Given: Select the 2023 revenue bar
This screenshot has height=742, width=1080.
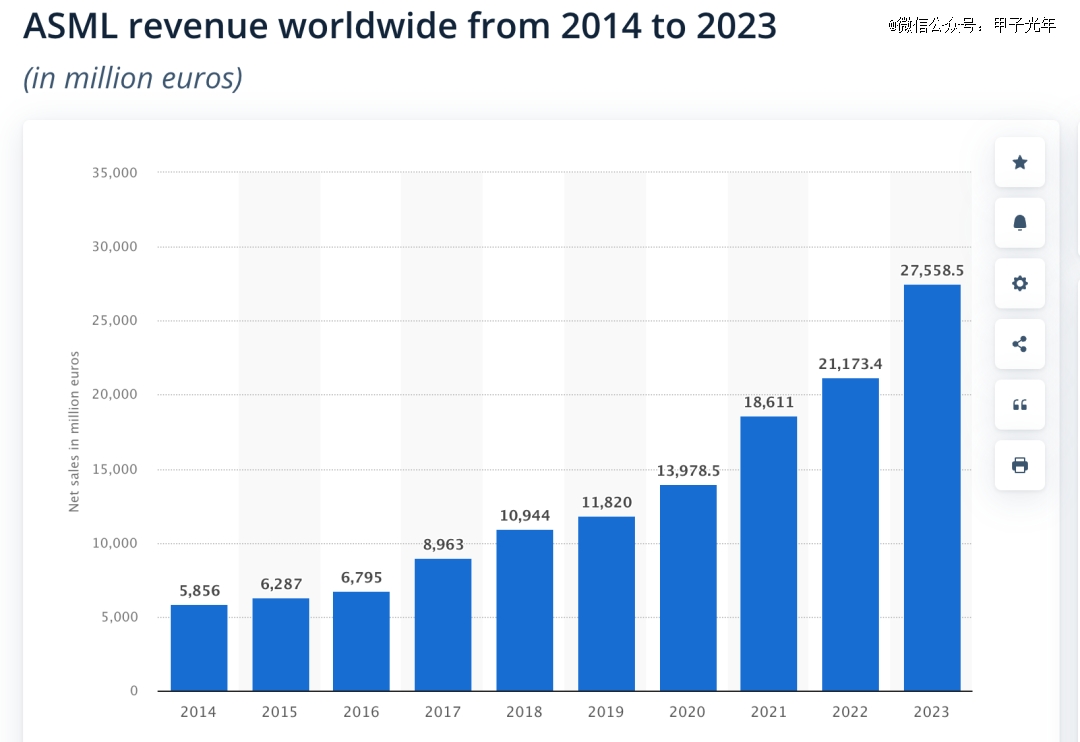Looking at the screenshot, I should click(x=932, y=488).
